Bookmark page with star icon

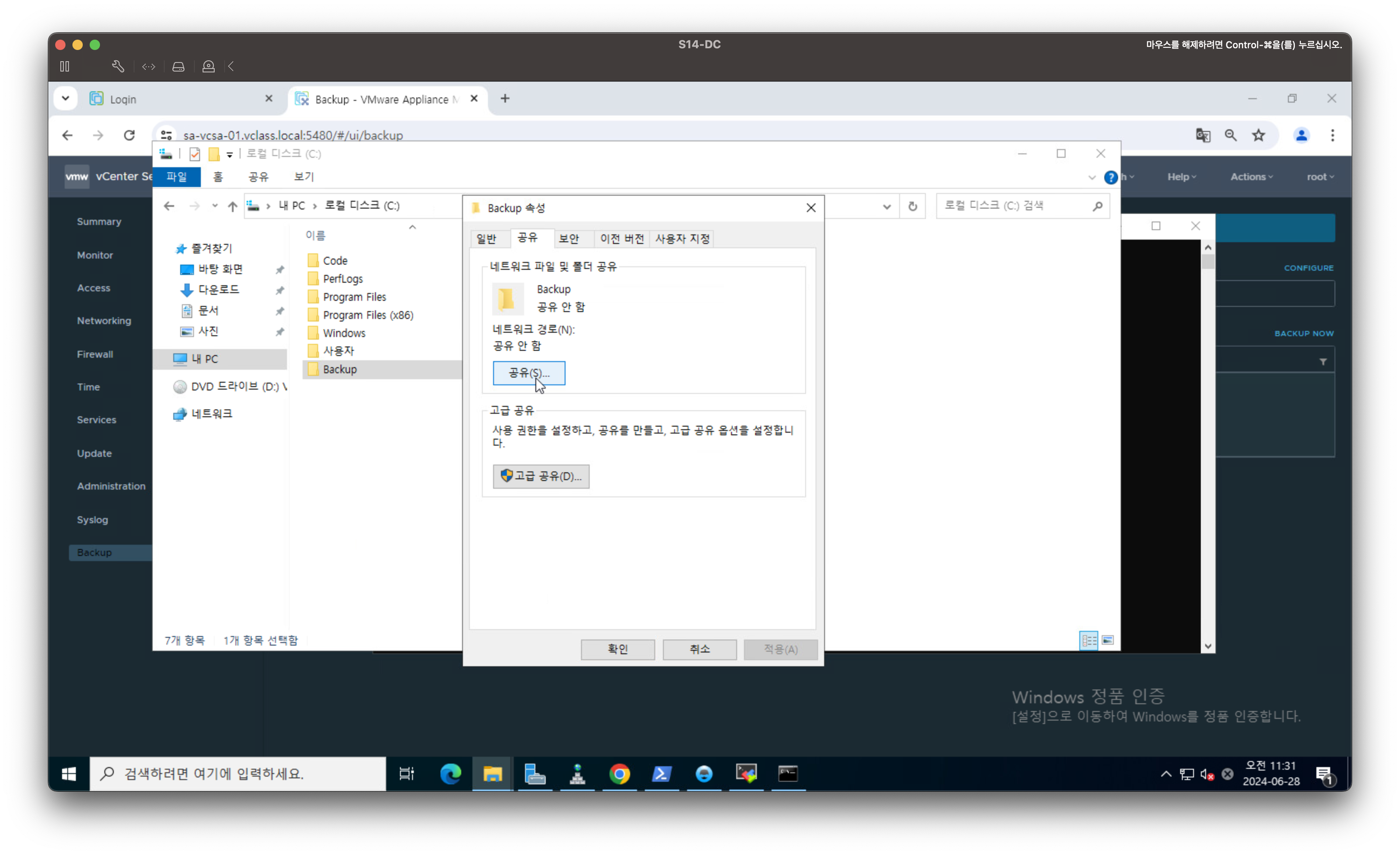click(x=1259, y=135)
